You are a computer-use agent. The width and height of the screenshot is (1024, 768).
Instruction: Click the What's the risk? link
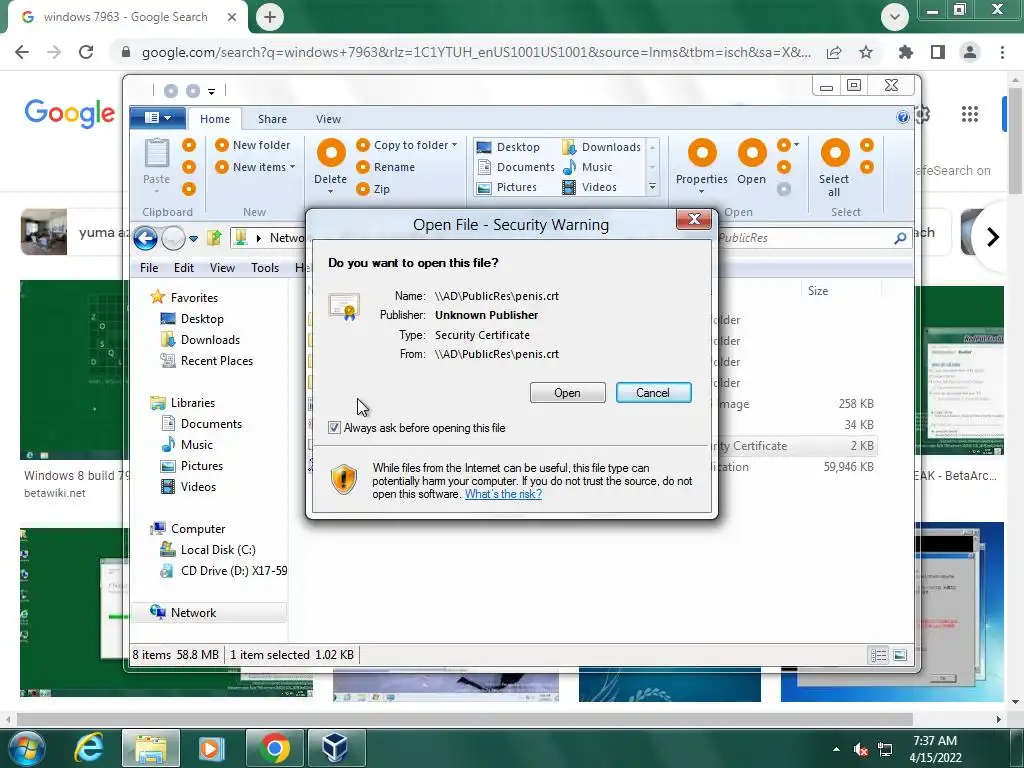point(504,494)
